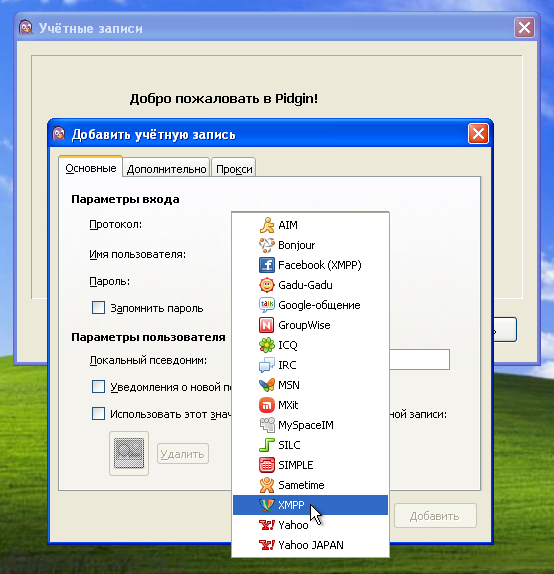Toggle Использовать этот значок checkbox
Image resolution: width=554 pixels, height=574 pixels.
coord(98,414)
